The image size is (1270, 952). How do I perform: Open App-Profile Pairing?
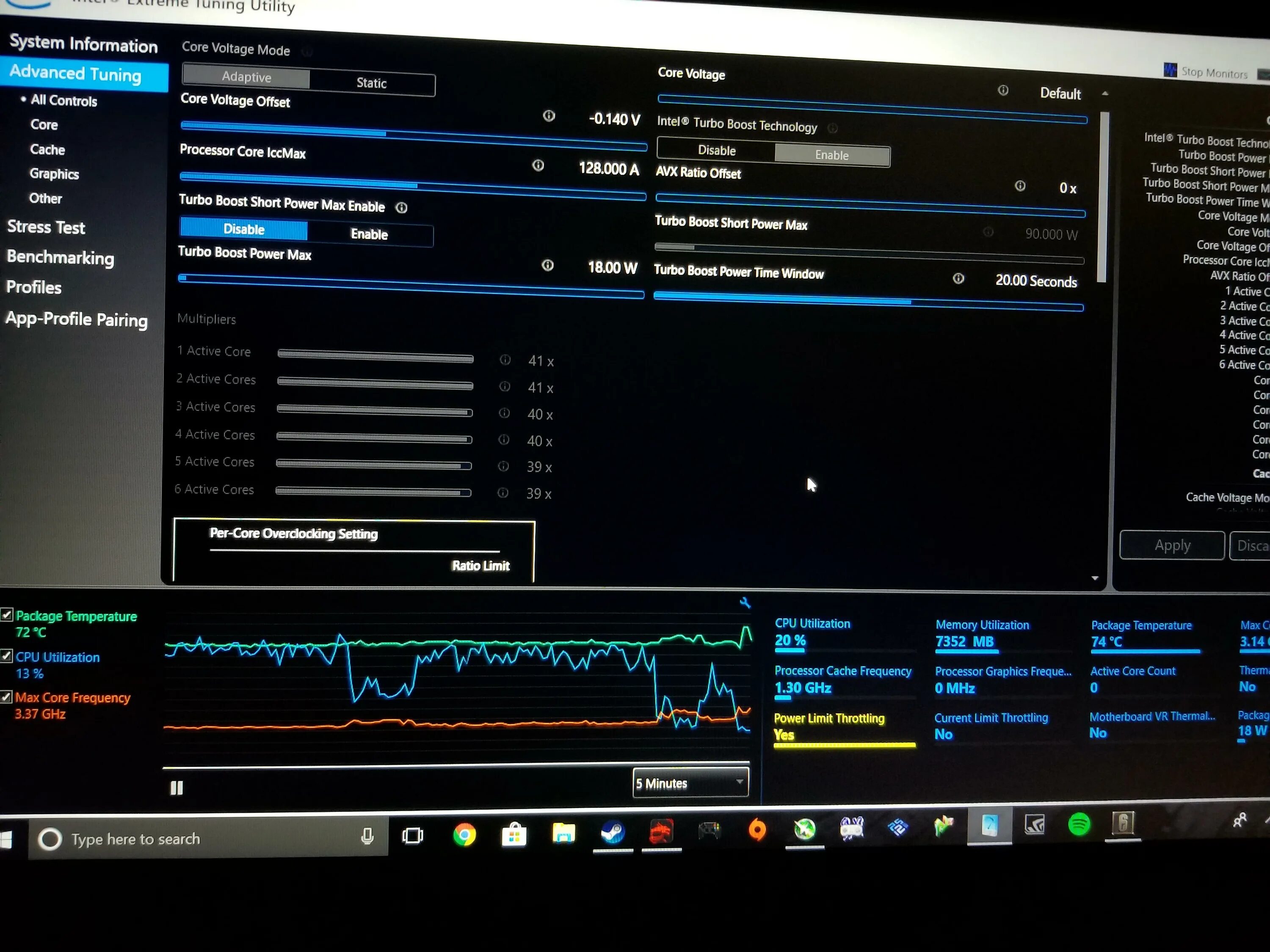click(x=76, y=319)
